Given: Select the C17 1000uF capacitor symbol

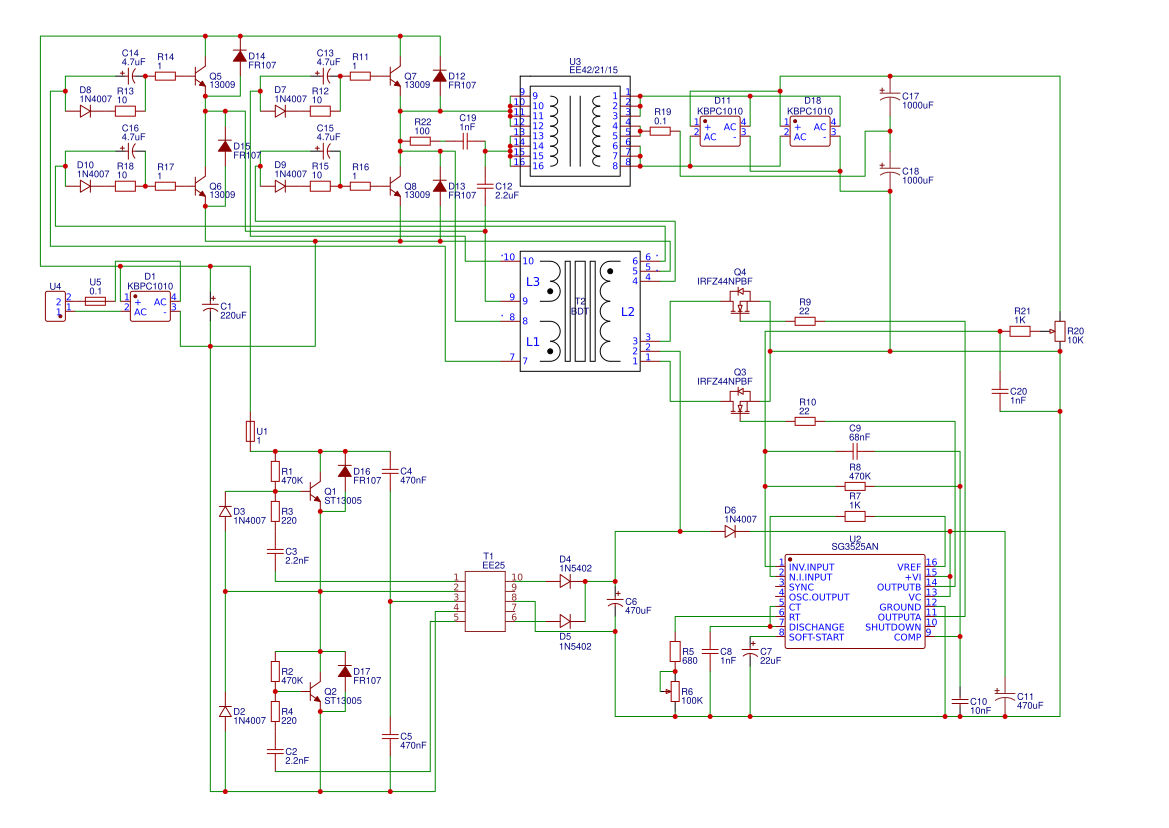Looking at the screenshot, I should pyautogui.click(x=889, y=96).
